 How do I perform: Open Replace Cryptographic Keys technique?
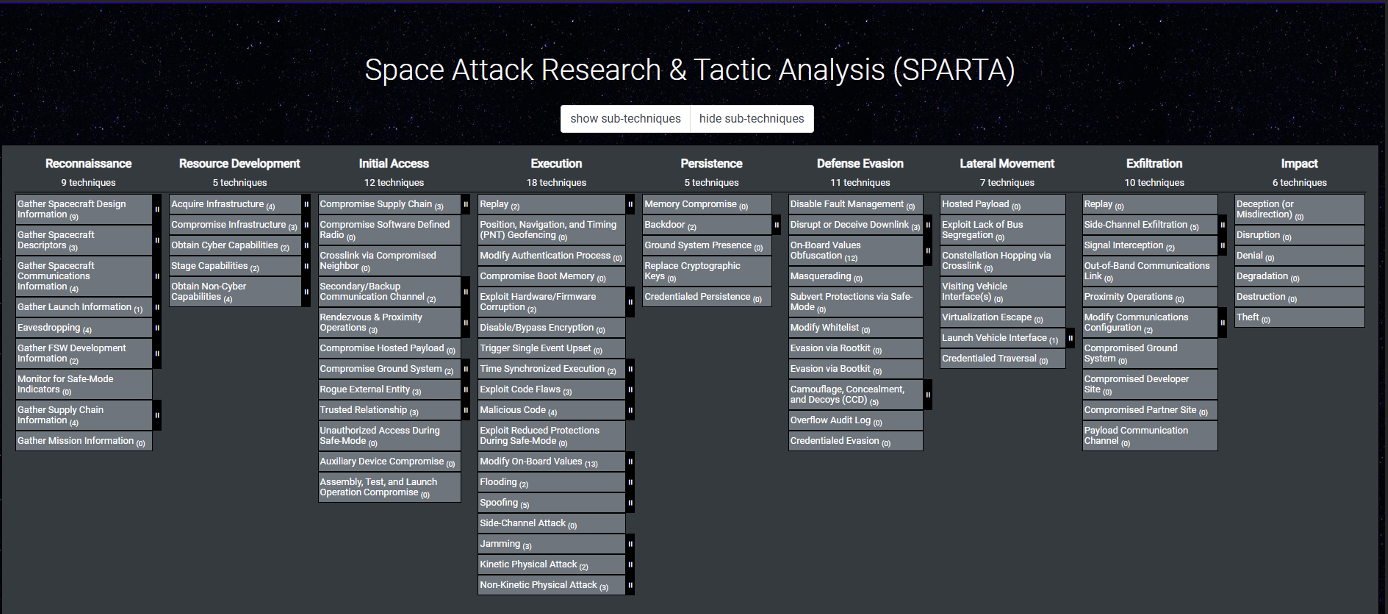[707, 271]
